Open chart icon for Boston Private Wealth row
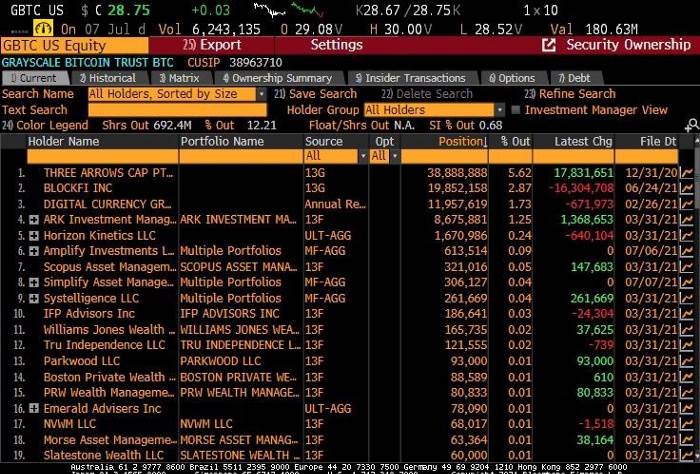 point(686,377)
